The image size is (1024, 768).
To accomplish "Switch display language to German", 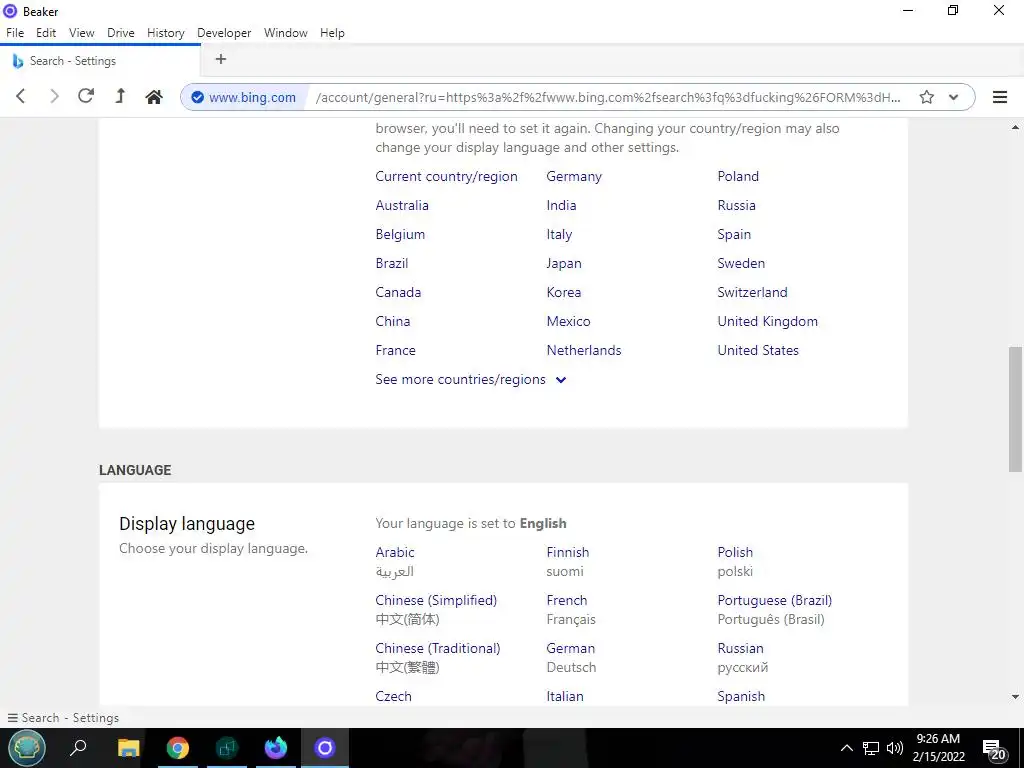I will pos(570,648).
